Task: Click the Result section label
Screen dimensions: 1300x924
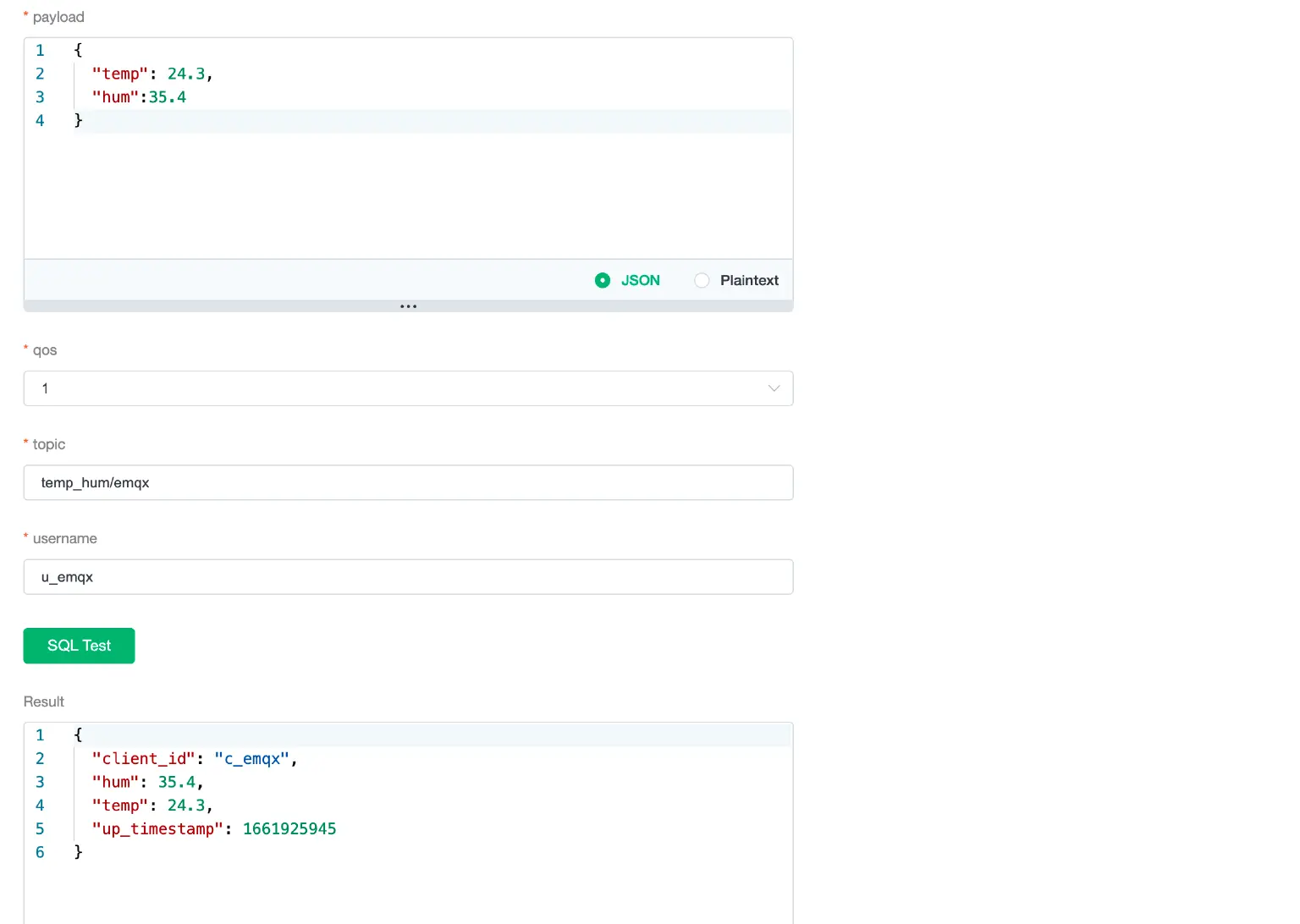Action: [x=43, y=701]
